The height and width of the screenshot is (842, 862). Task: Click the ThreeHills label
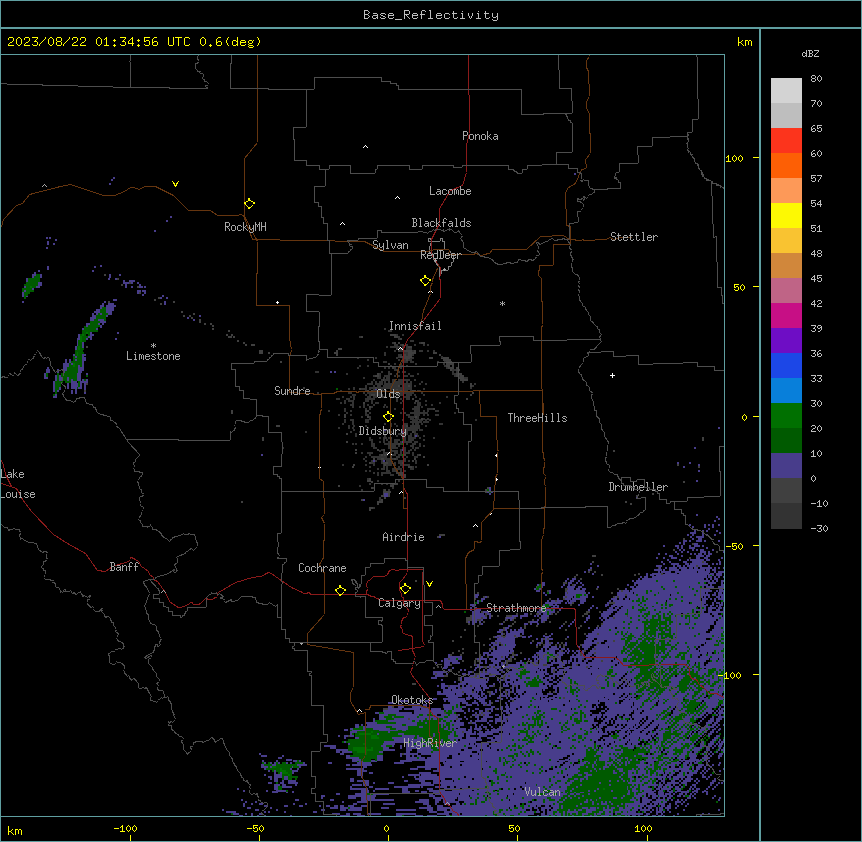[537, 418]
